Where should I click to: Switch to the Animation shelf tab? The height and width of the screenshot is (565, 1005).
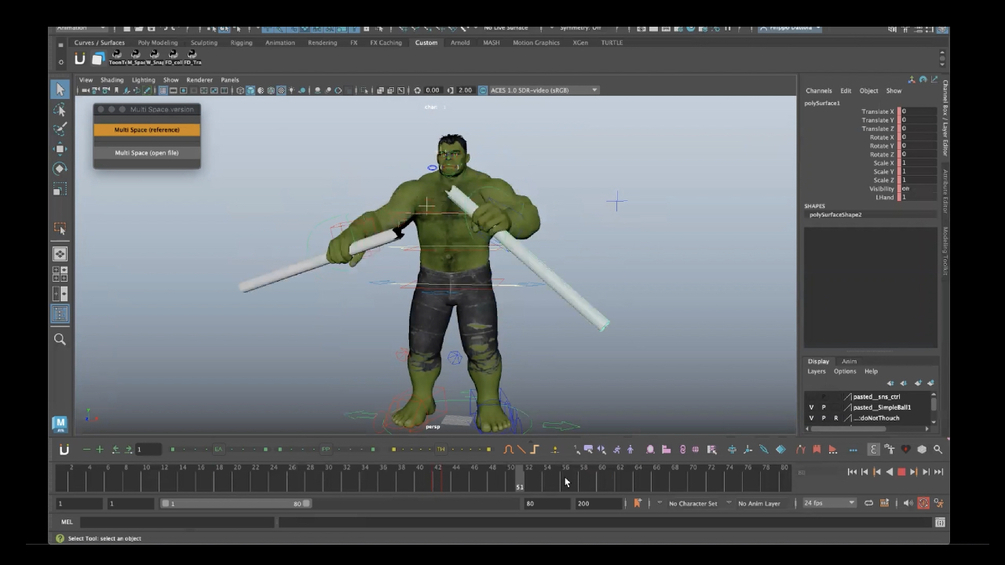[280, 43]
